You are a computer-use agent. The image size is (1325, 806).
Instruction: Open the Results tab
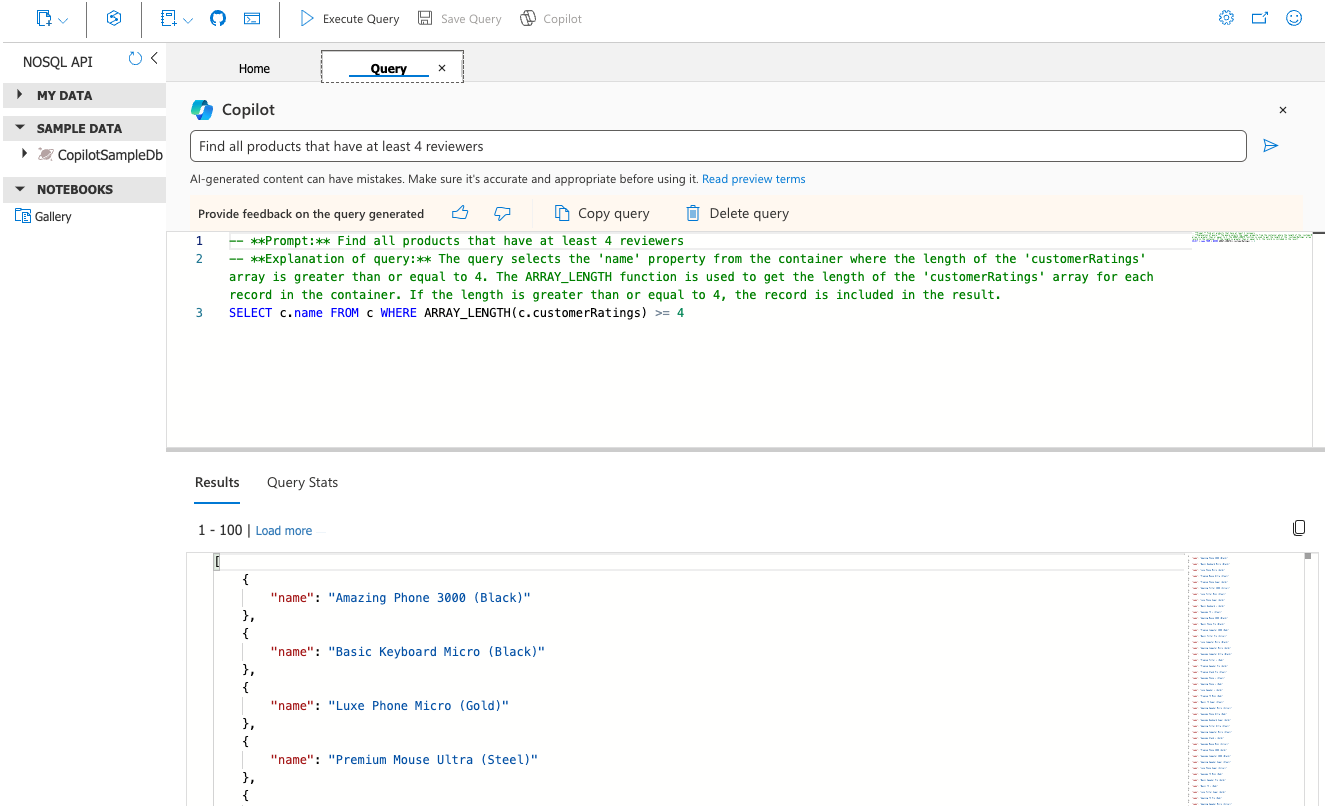(x=217, y=482)
